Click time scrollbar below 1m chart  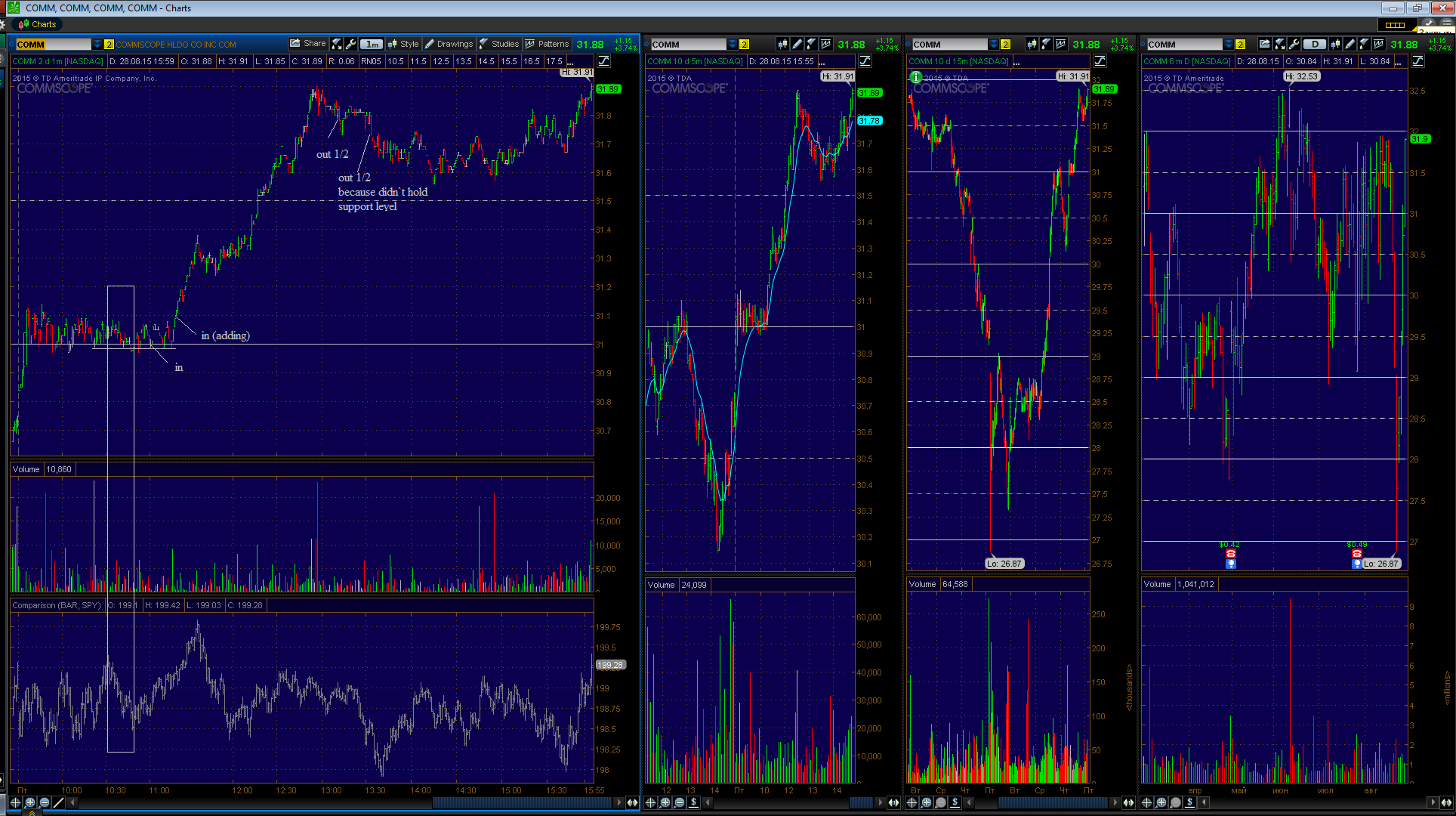[x=345, y=802]
